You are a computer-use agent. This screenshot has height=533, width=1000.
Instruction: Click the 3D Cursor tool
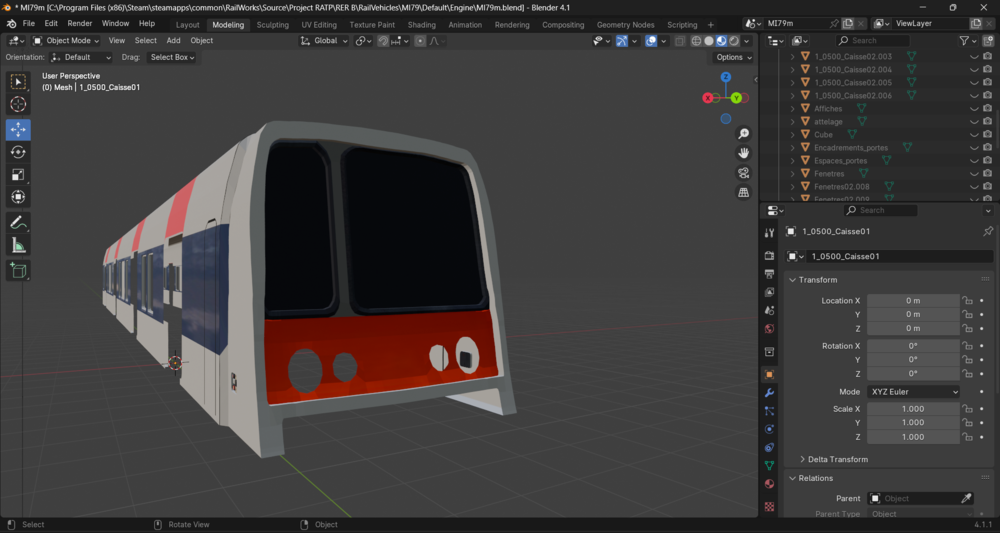pyautogui.click(x=18, y=105)
